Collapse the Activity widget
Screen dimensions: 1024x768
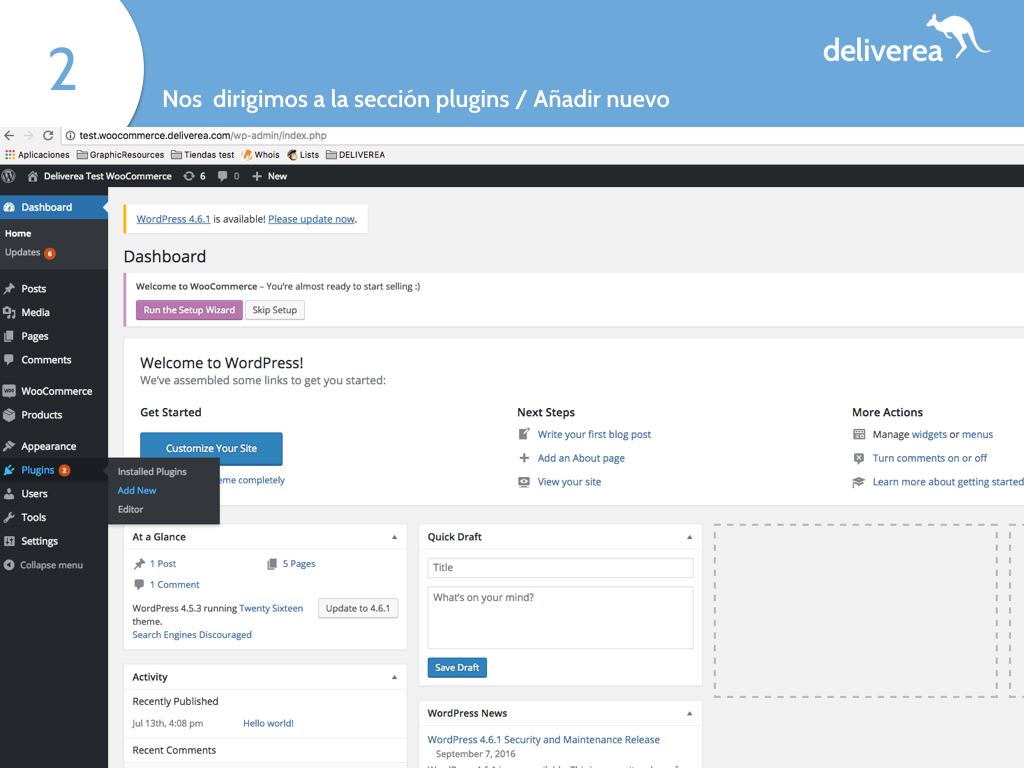394,677
